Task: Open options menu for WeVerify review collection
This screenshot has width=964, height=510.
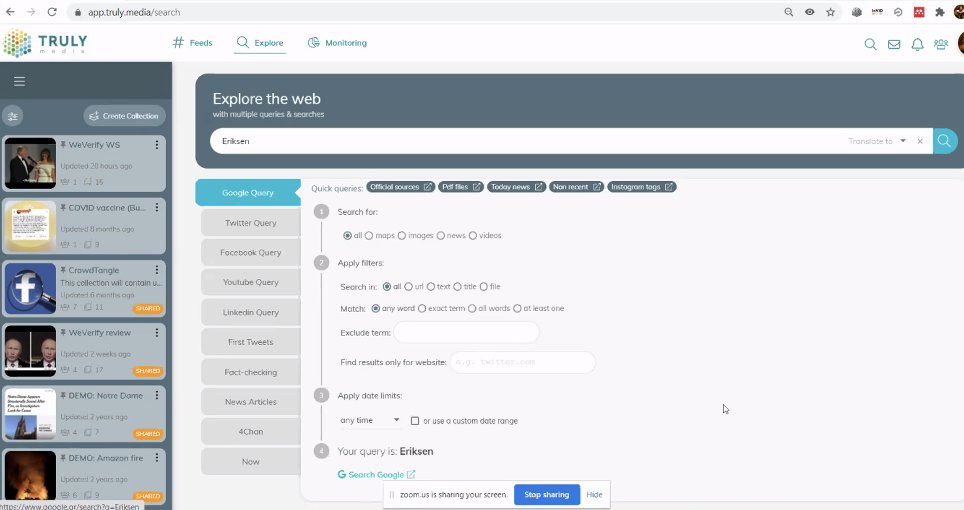Action: click(157, 332)
